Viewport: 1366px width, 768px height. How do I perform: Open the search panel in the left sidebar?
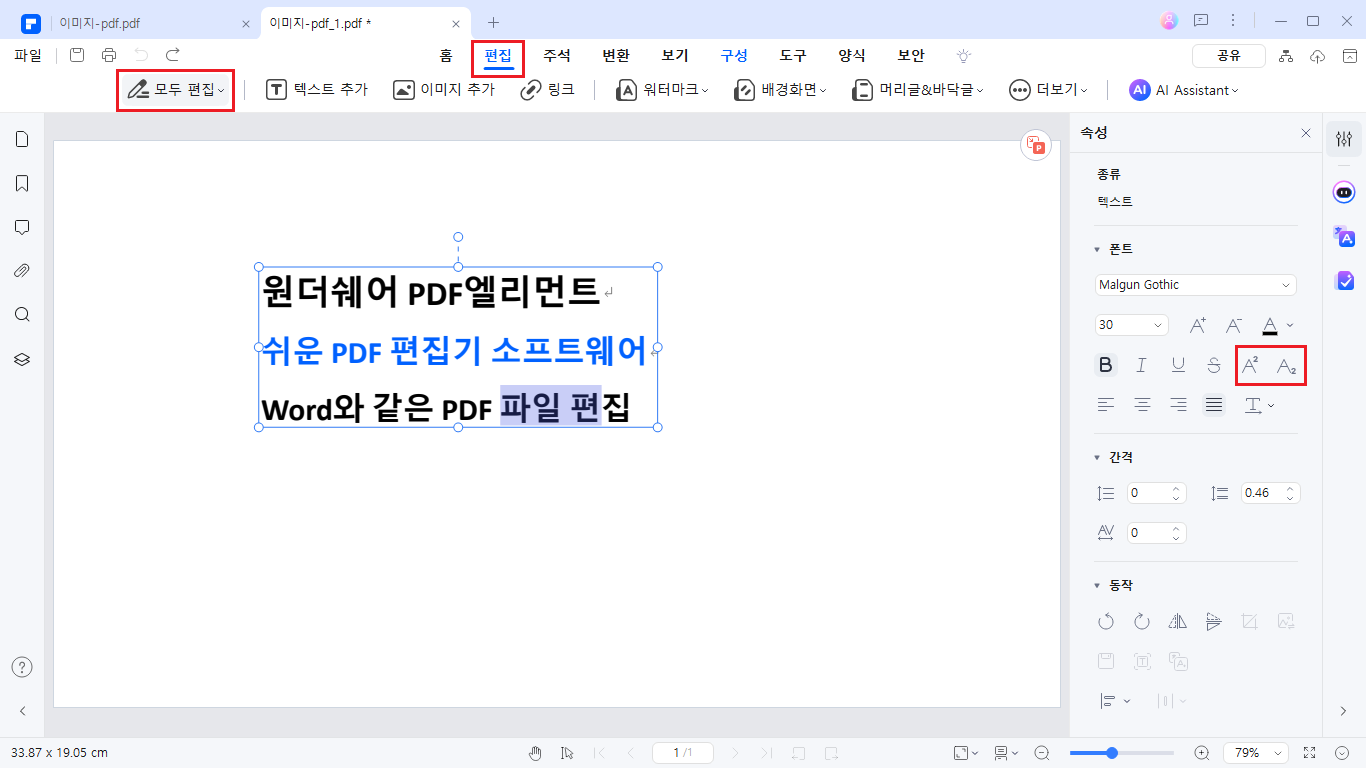click(x=22, y=315)
